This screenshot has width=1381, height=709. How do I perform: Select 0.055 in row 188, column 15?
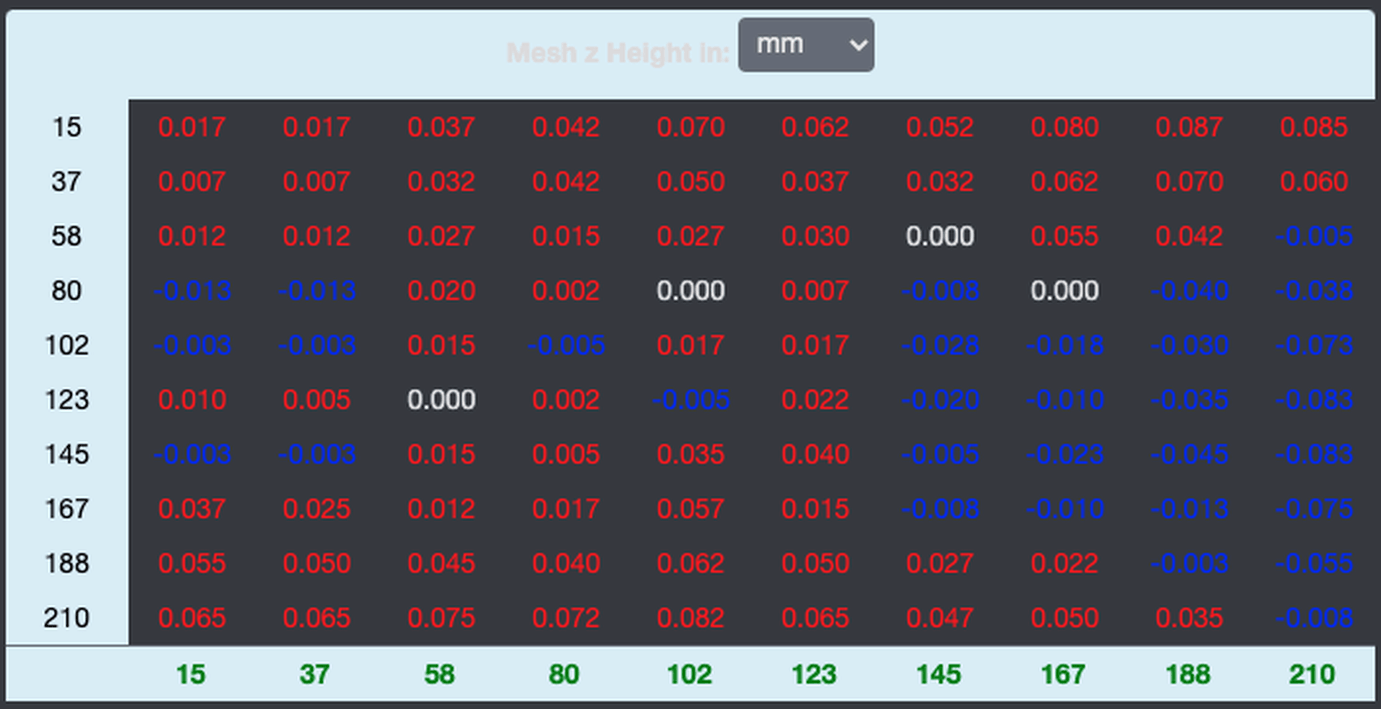(x=192, y=563)
